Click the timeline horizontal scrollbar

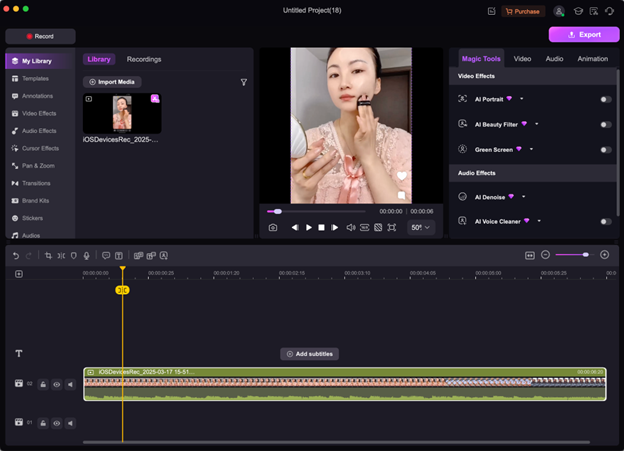(x=336, y=442)
